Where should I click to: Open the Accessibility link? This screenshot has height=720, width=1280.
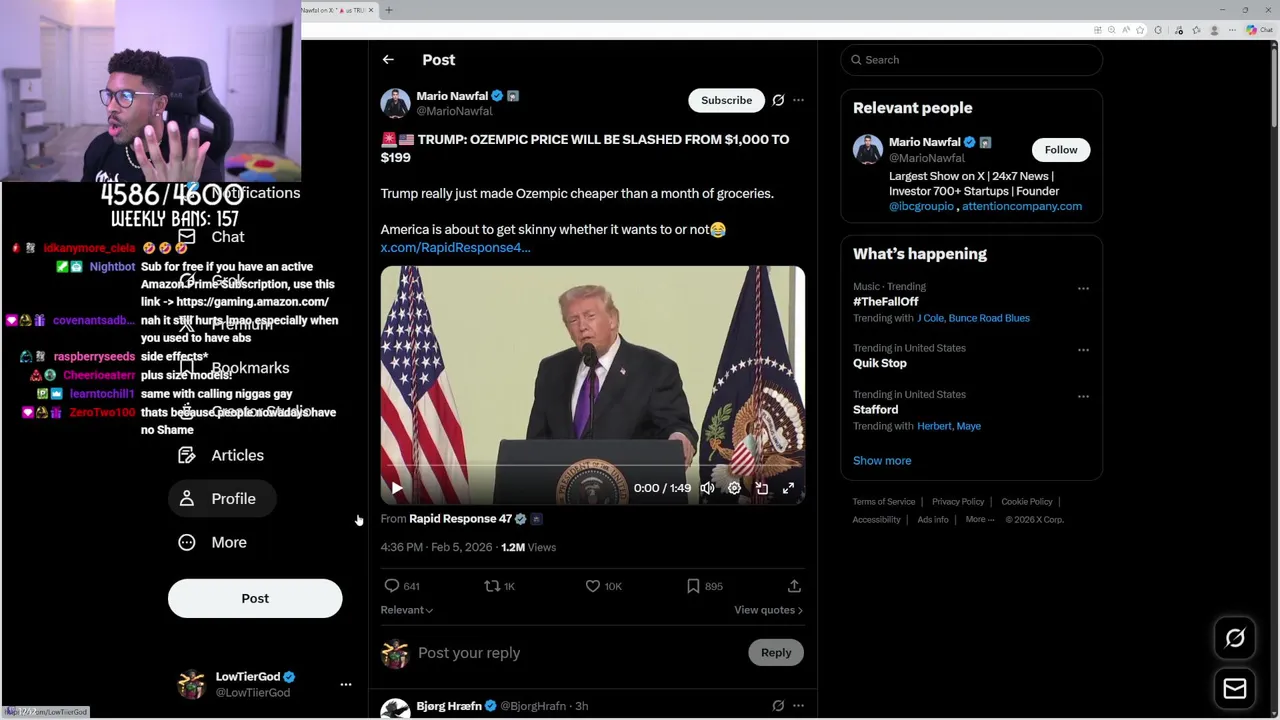pos(876,520)
